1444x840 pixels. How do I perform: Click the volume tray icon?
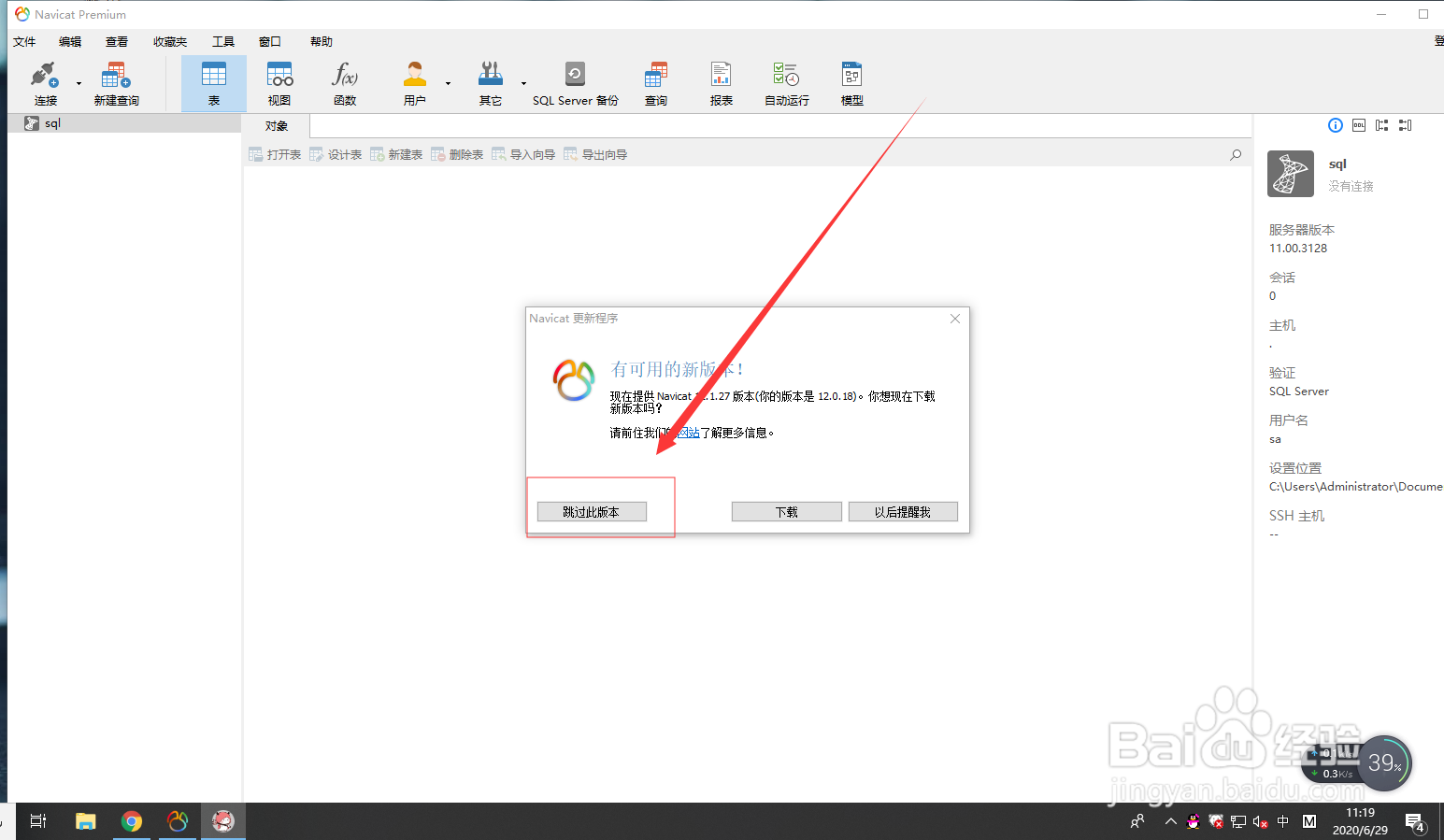tap(1260, 822)
